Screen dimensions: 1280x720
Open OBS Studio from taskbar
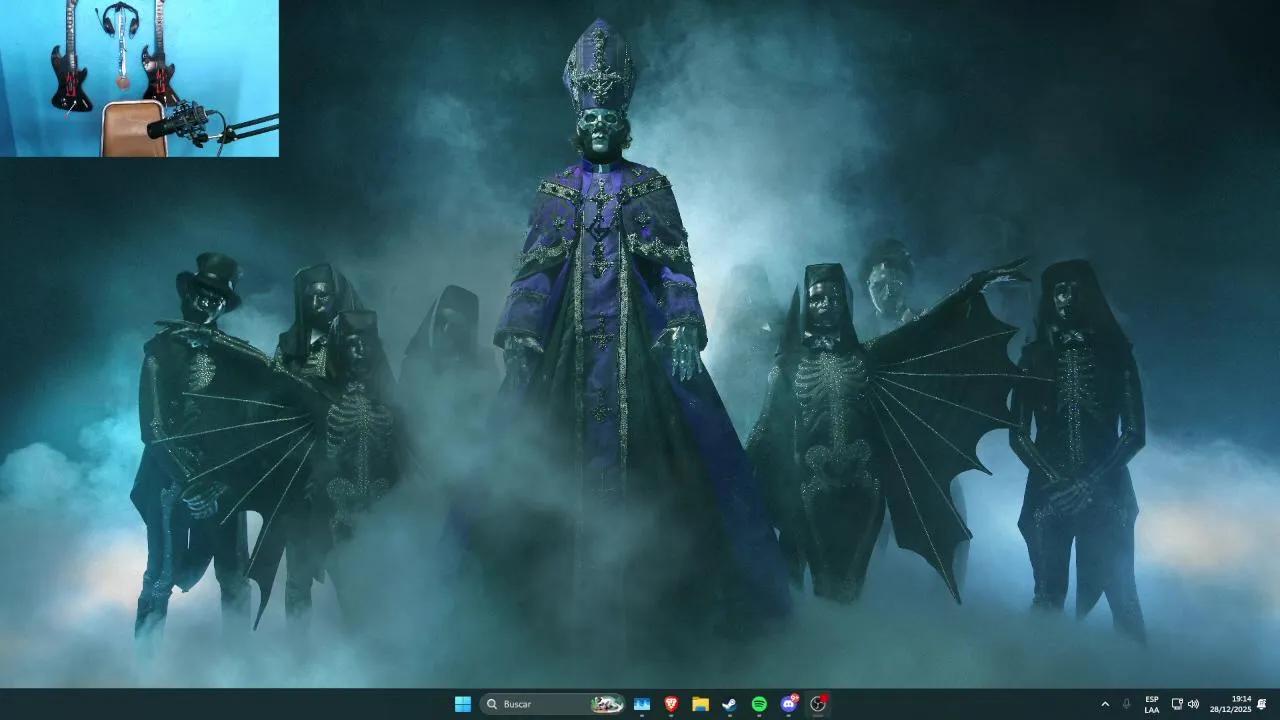[x=818, y=704]
